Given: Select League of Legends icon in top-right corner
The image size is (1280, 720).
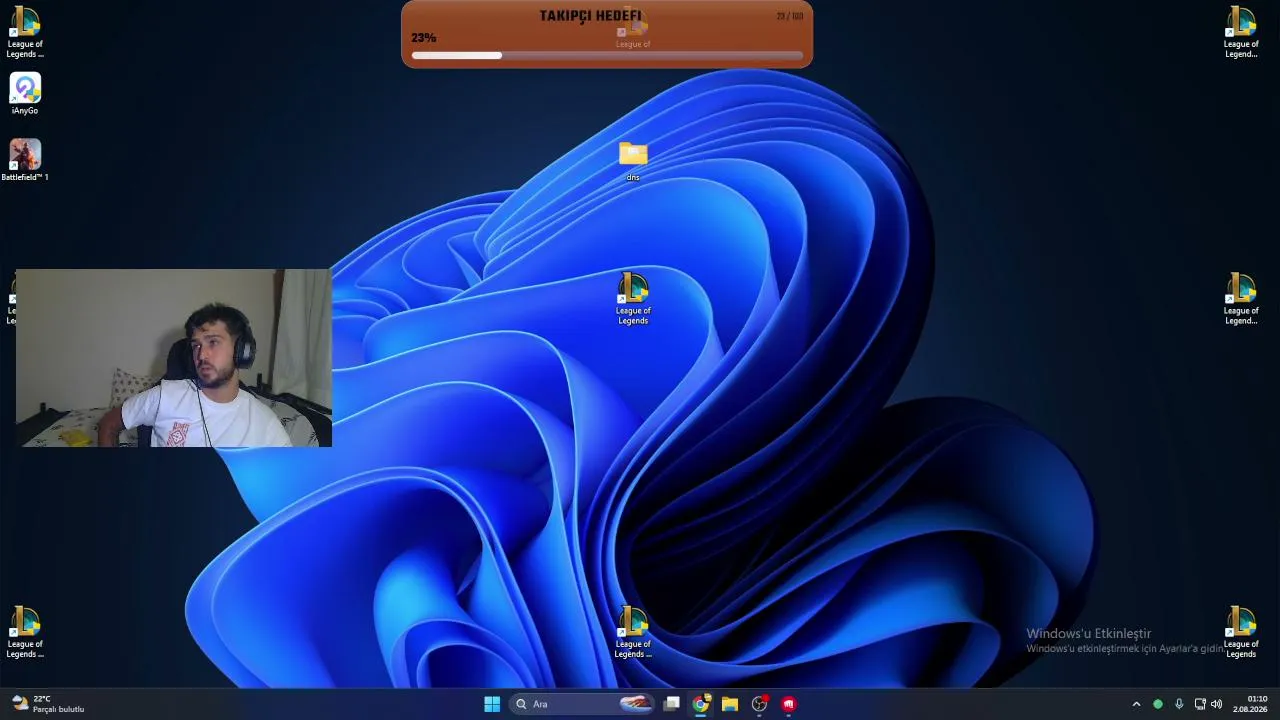Looking at the screenshot, I should pos(1241,32).
